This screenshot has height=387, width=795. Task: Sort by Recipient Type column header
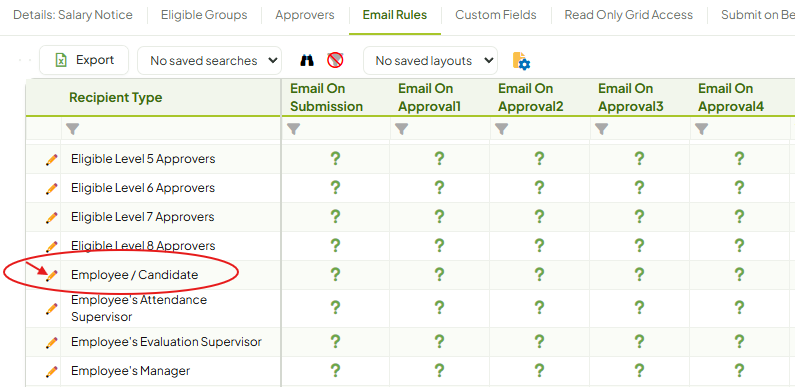116,97
